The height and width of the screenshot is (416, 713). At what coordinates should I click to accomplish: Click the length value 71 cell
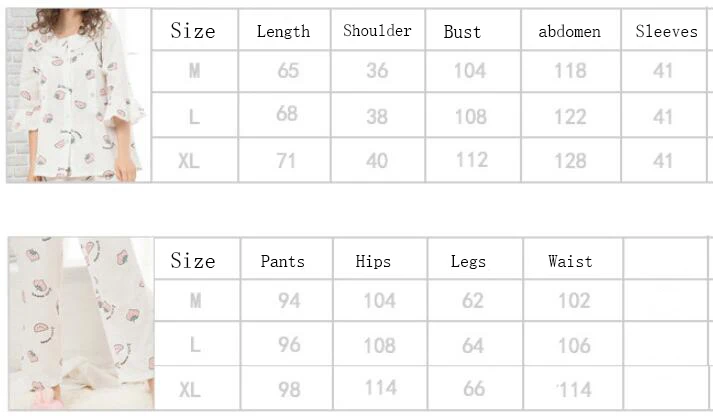point(284,160)
